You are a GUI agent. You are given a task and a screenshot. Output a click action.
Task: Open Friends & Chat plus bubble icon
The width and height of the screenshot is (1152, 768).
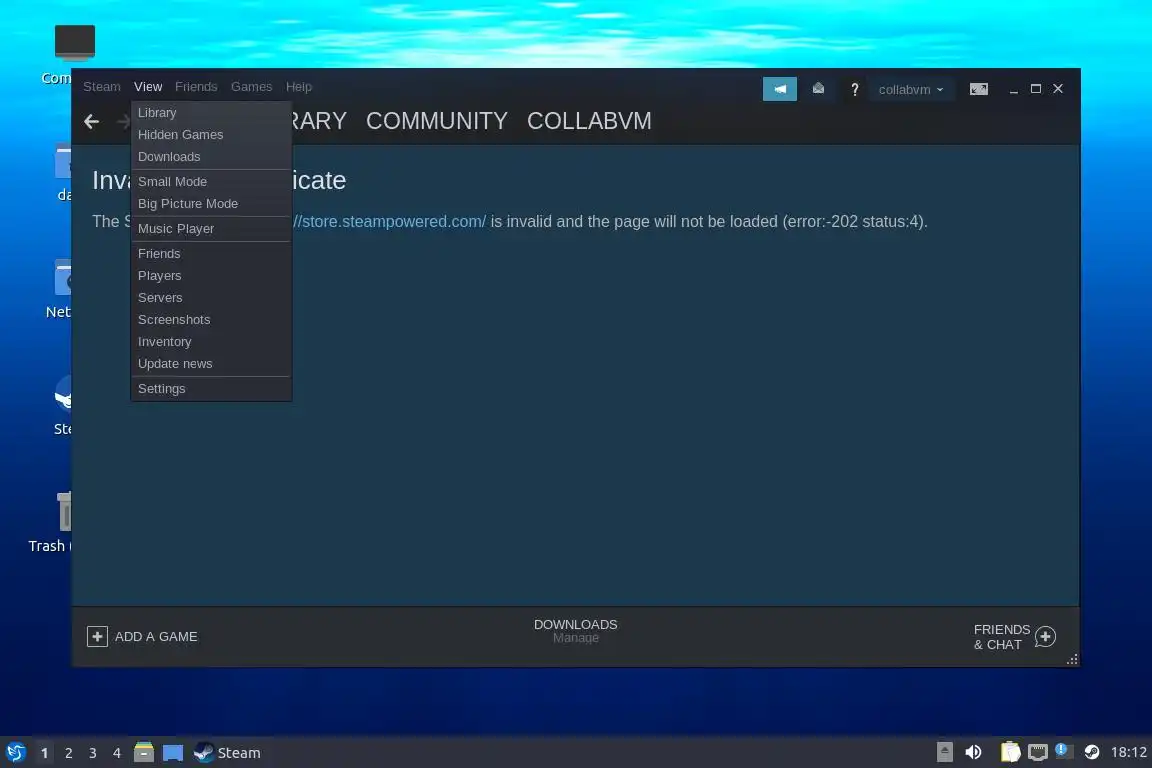(1045, 636)
